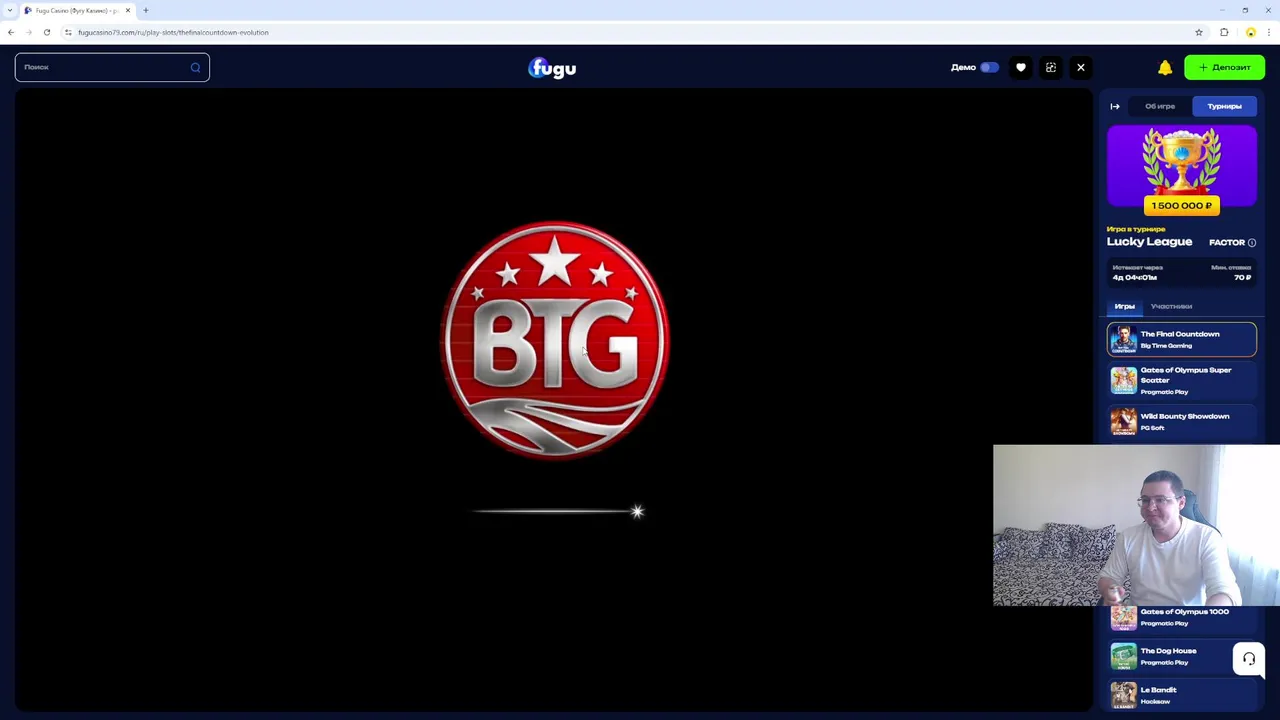The height and width of the screenshot is (720, 1280).
Task: Select the Fugu Casino browser tab
Action: [x=77, y=10]
